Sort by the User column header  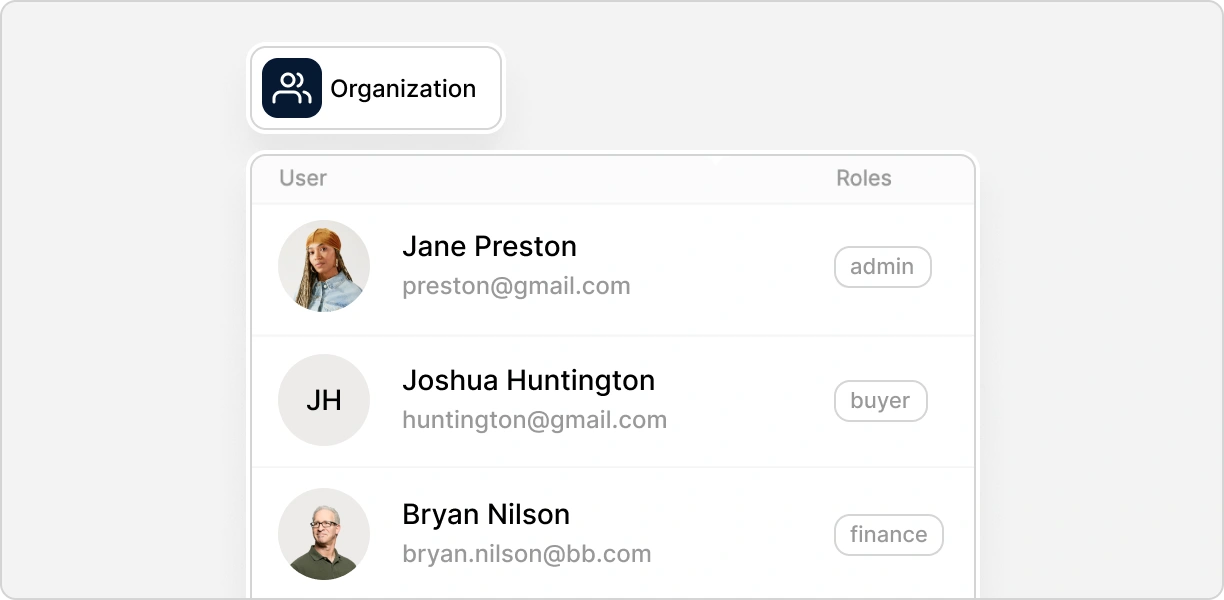pos(303,178)
